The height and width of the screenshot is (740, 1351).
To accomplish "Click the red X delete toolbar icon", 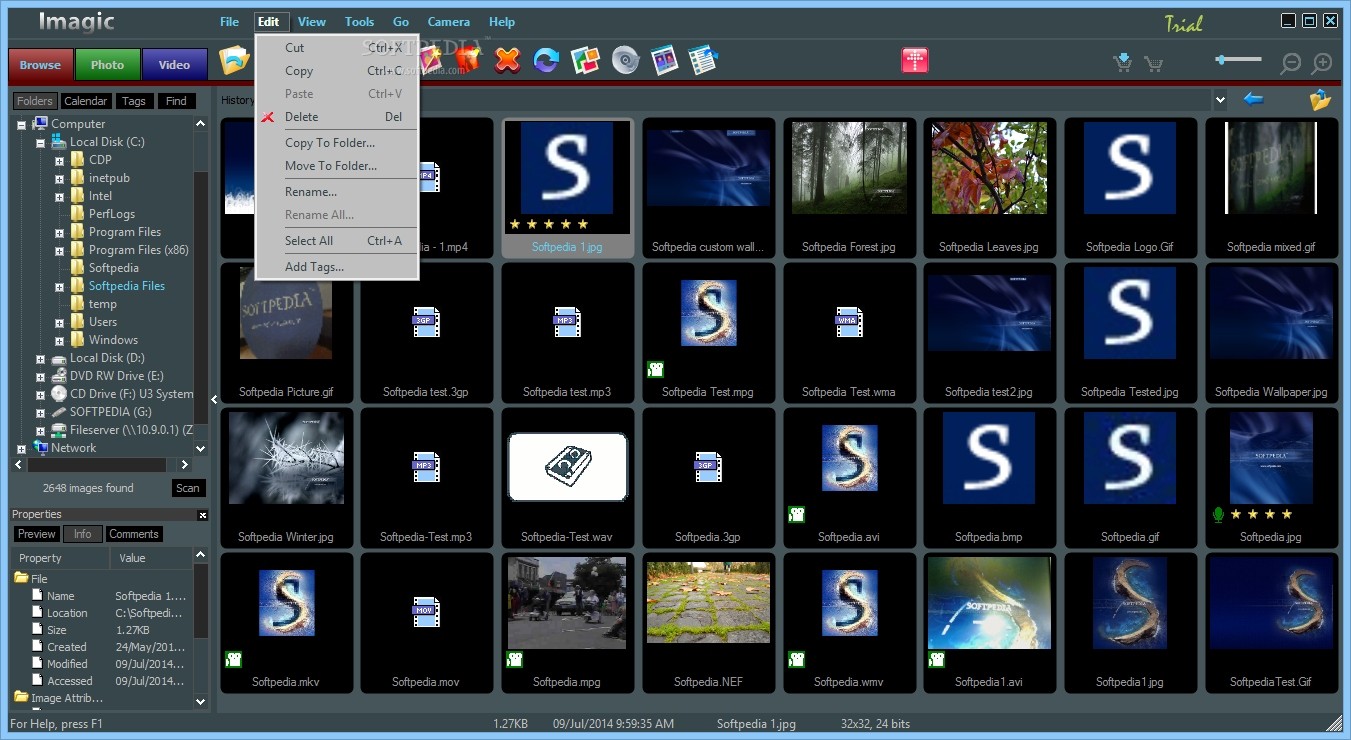I will [x=508, y=61].
